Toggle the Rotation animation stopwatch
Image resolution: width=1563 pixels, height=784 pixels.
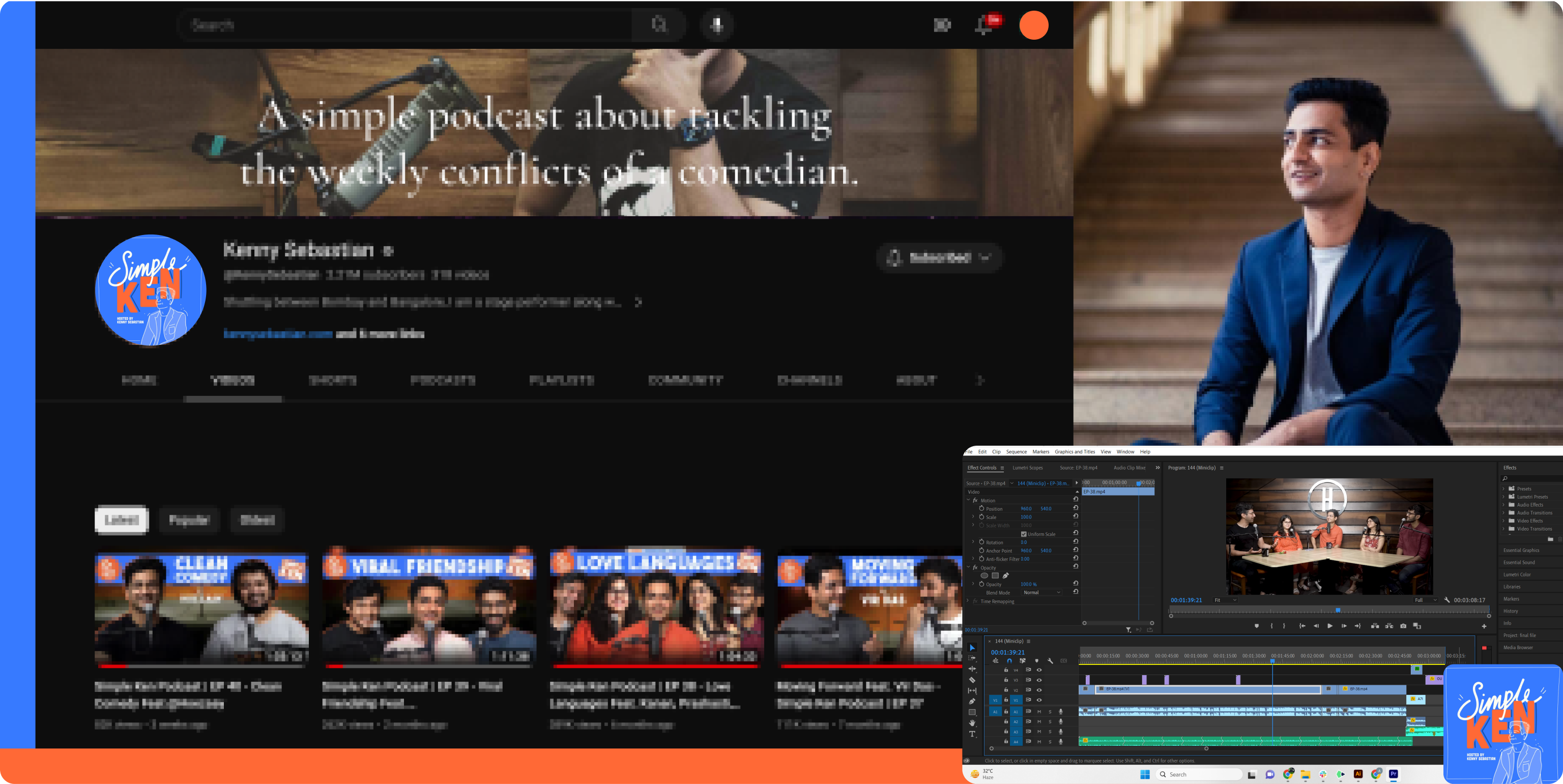tap(981, 542)
